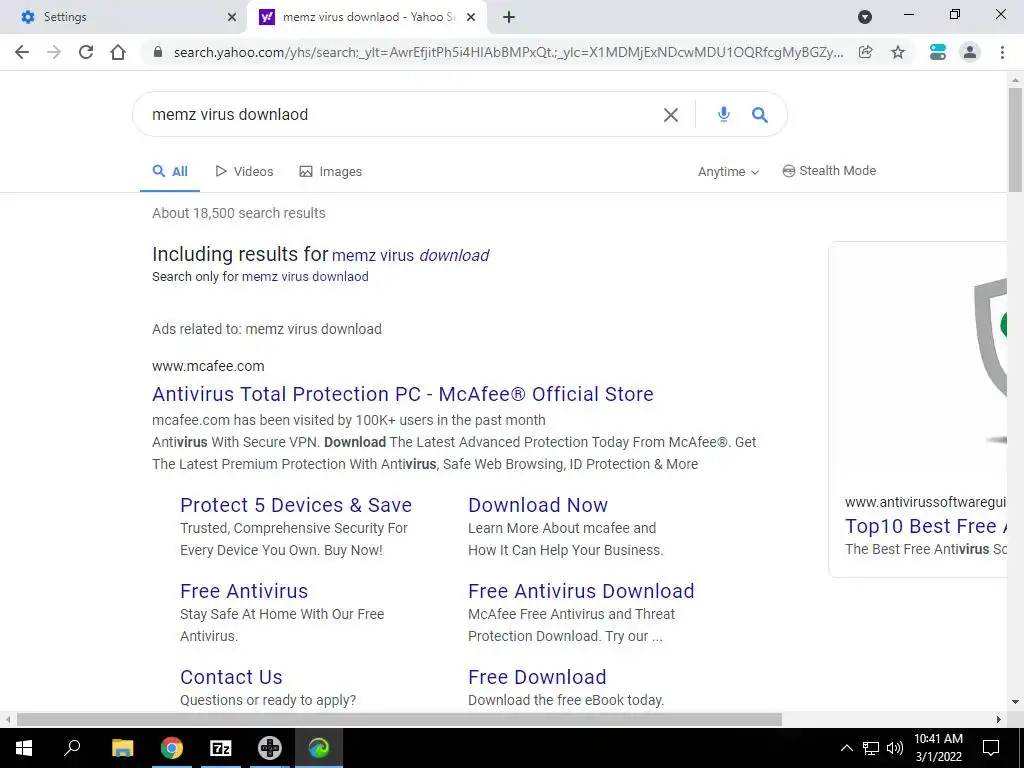Image resolution: width=1024 pixels, height=768 pixels.
Task: Open the round cross-icon taskbar app
Action: [x=269, y=748]
